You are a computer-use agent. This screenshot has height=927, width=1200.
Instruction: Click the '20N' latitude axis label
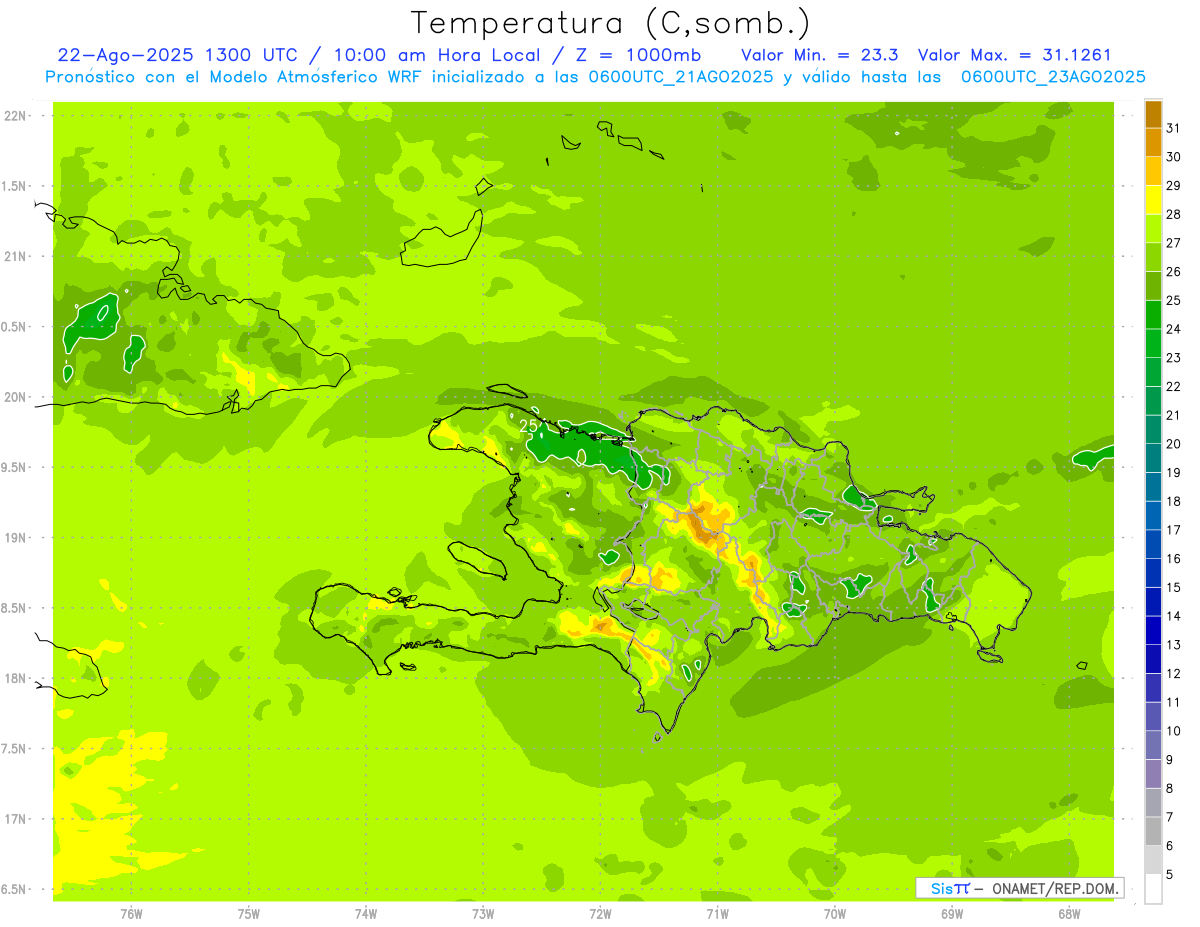point(14,397)
